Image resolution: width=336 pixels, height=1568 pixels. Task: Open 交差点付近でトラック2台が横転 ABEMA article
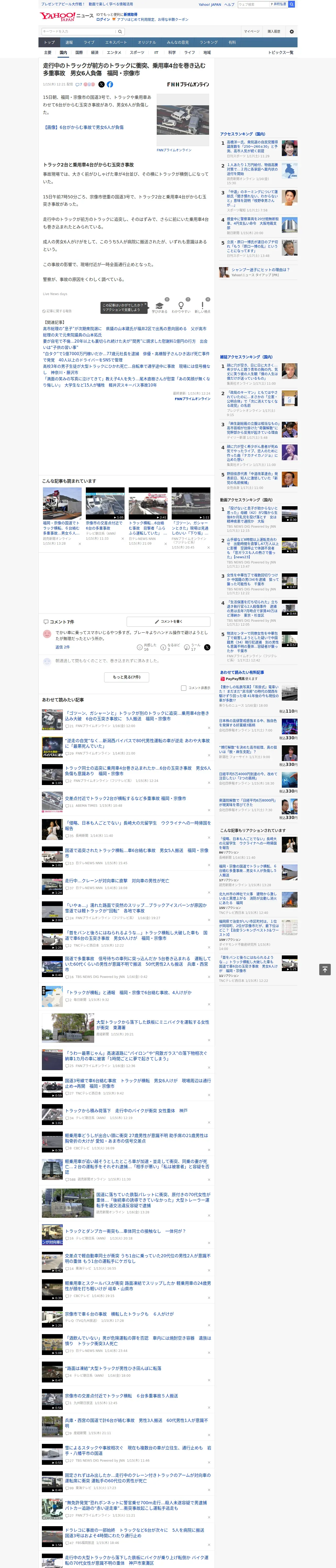(x=126, y=799)
